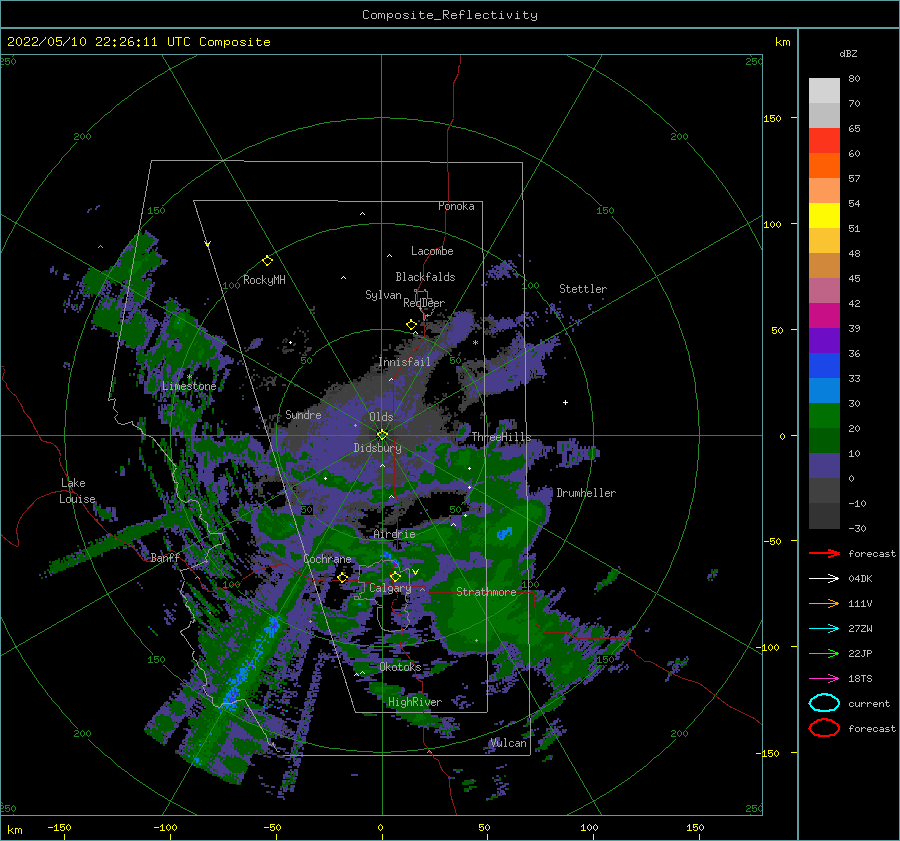
Task: Click the yellow diamond marker under Cochrane
Action: coord(343,577)
